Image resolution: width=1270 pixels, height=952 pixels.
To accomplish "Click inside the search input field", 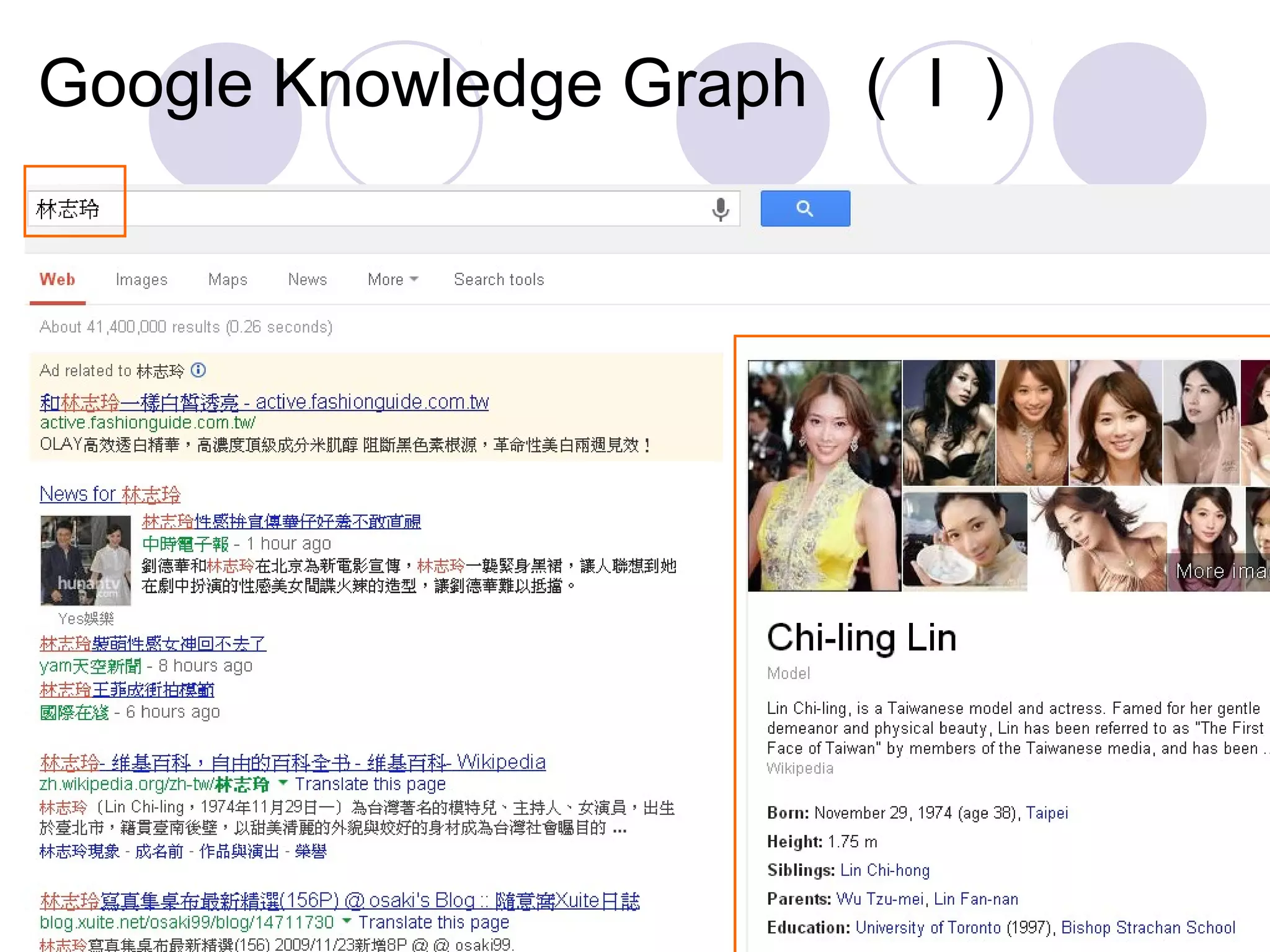I will point(383,209).
